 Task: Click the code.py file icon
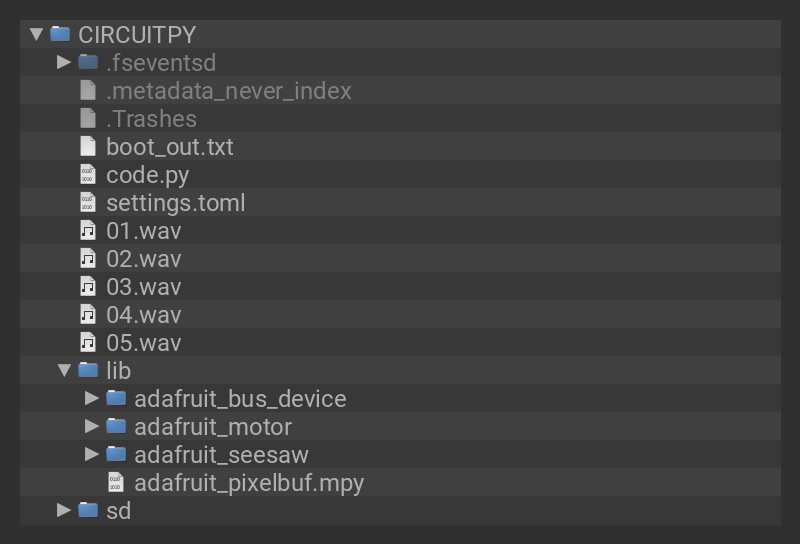point(88,174)
